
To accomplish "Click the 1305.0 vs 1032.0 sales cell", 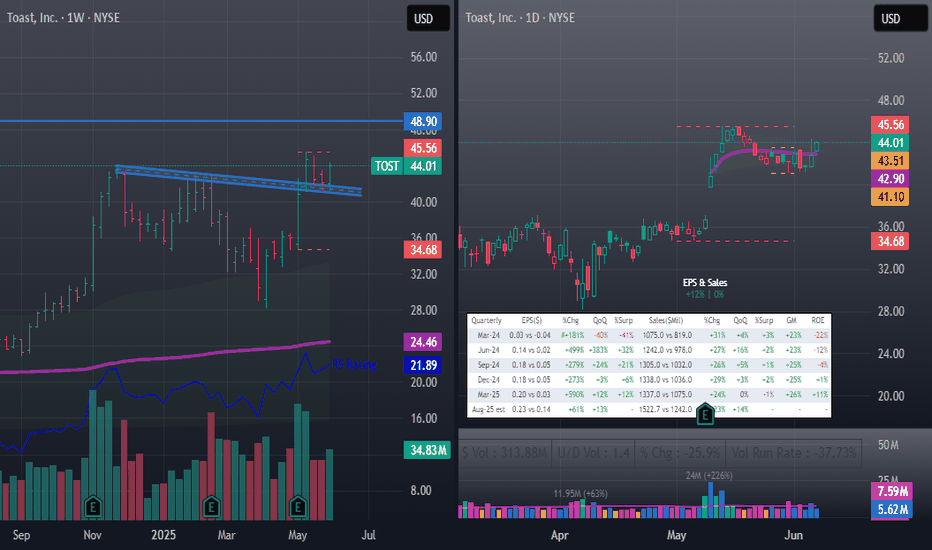I will point(666,365).
